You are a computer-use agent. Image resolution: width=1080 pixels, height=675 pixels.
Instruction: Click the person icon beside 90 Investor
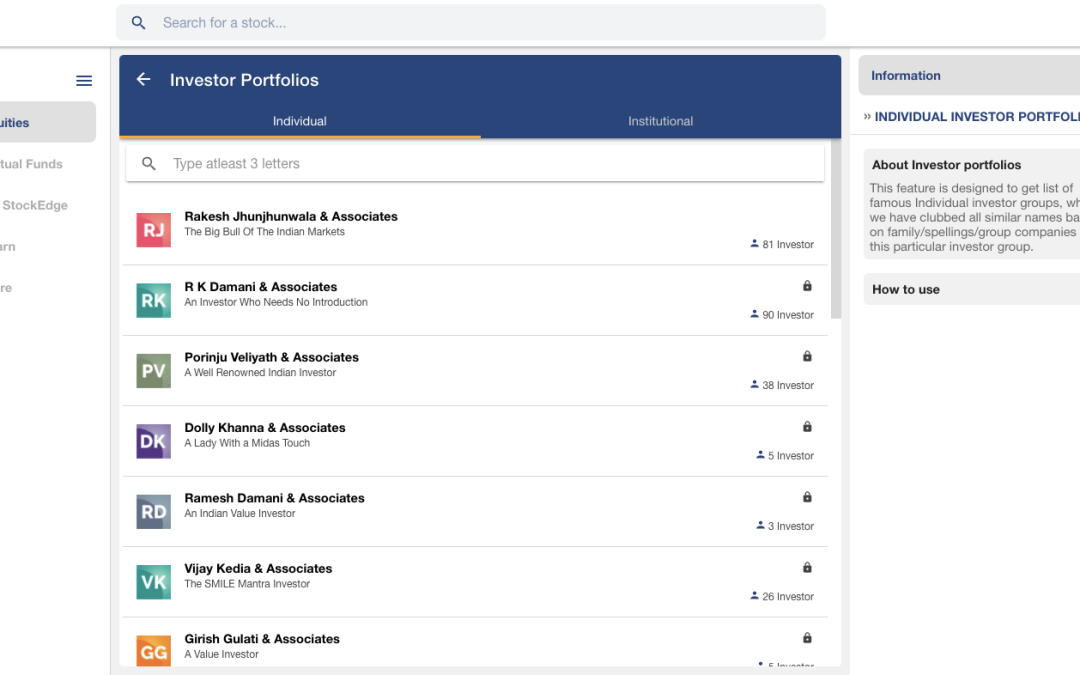pyautogui.click(x=754, y=314)
